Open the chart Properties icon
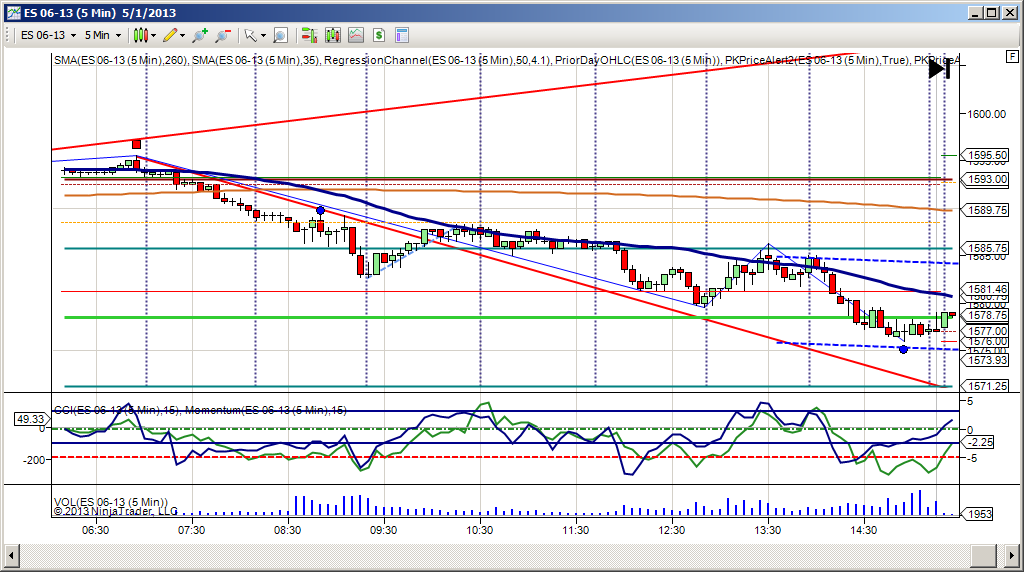The height and width of the screenshot is (572, 1024). pos(402,35)
